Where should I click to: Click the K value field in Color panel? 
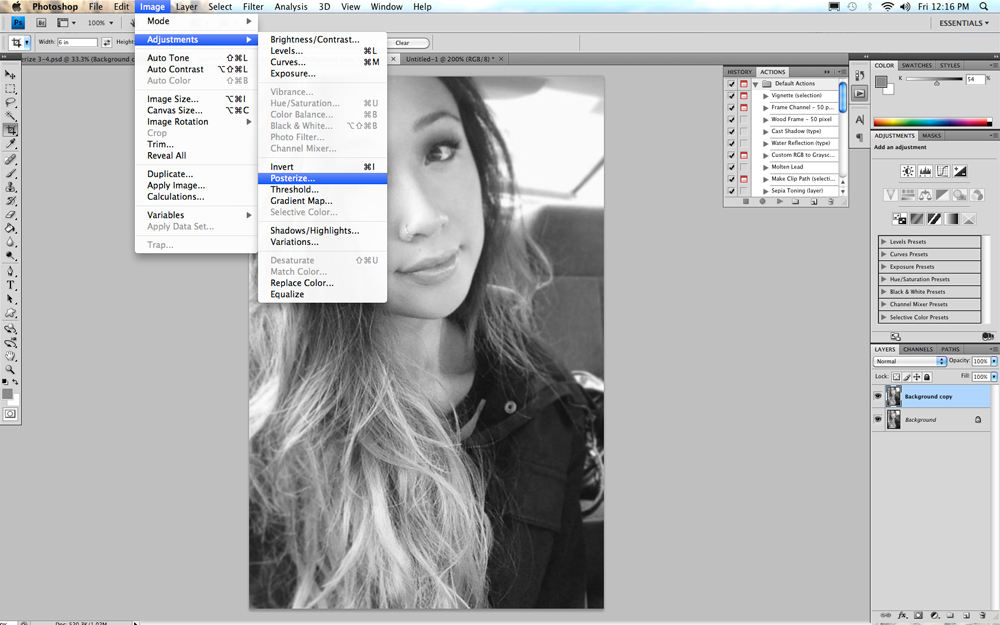[x=974, y=79]
